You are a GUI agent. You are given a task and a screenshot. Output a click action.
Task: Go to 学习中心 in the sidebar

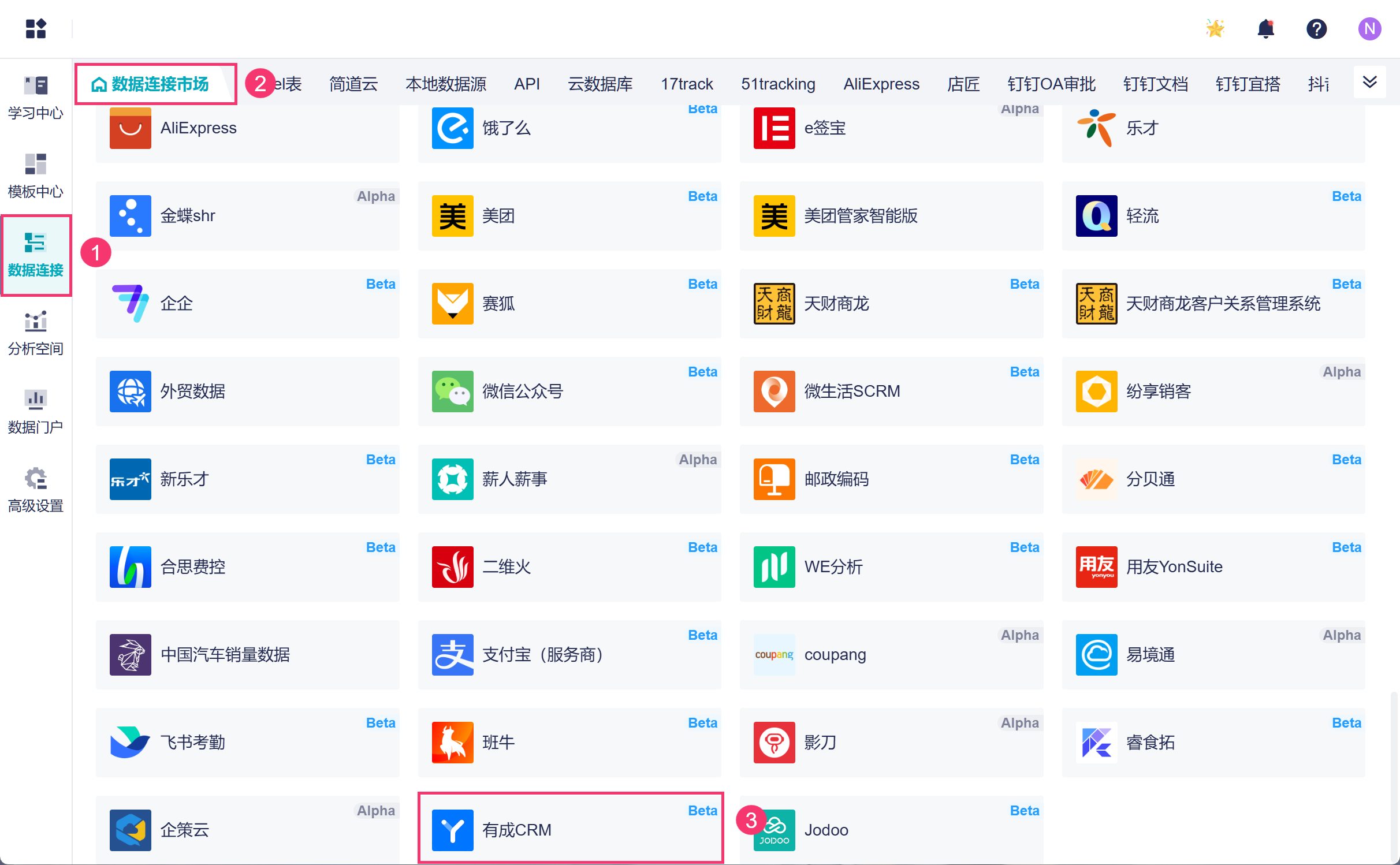(36, 97)
